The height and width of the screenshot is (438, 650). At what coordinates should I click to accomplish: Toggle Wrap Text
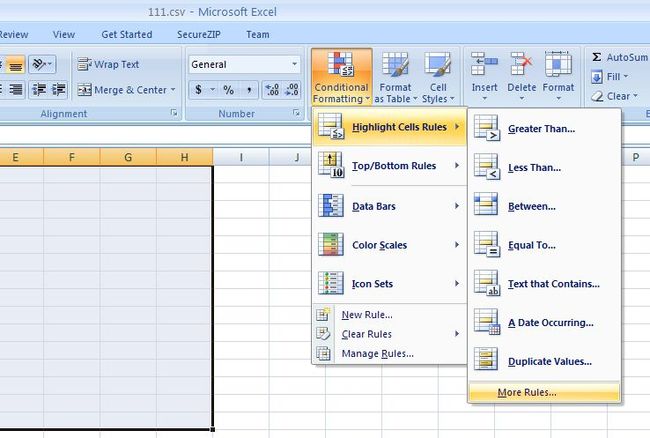(x=108, y=64)
